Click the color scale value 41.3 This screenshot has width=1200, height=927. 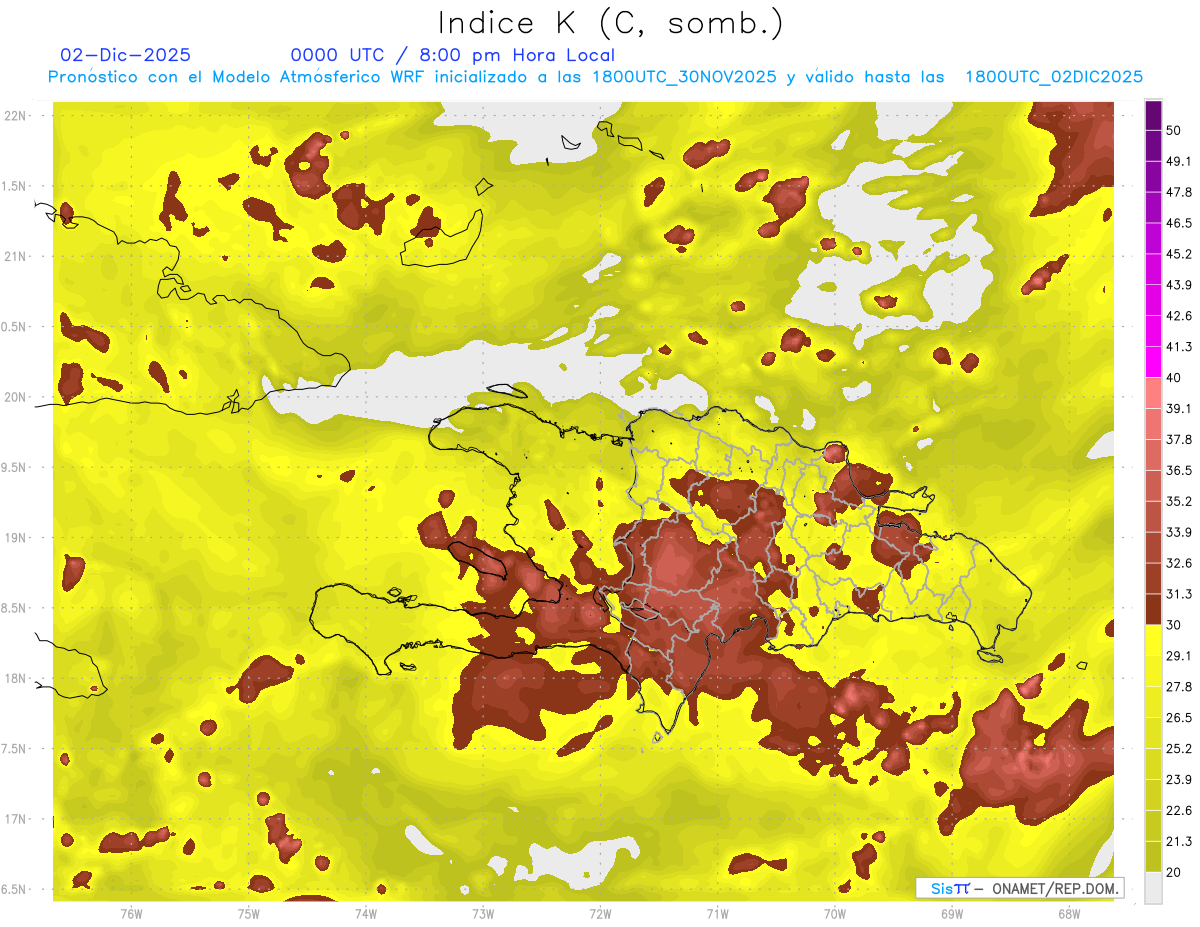1178,347
